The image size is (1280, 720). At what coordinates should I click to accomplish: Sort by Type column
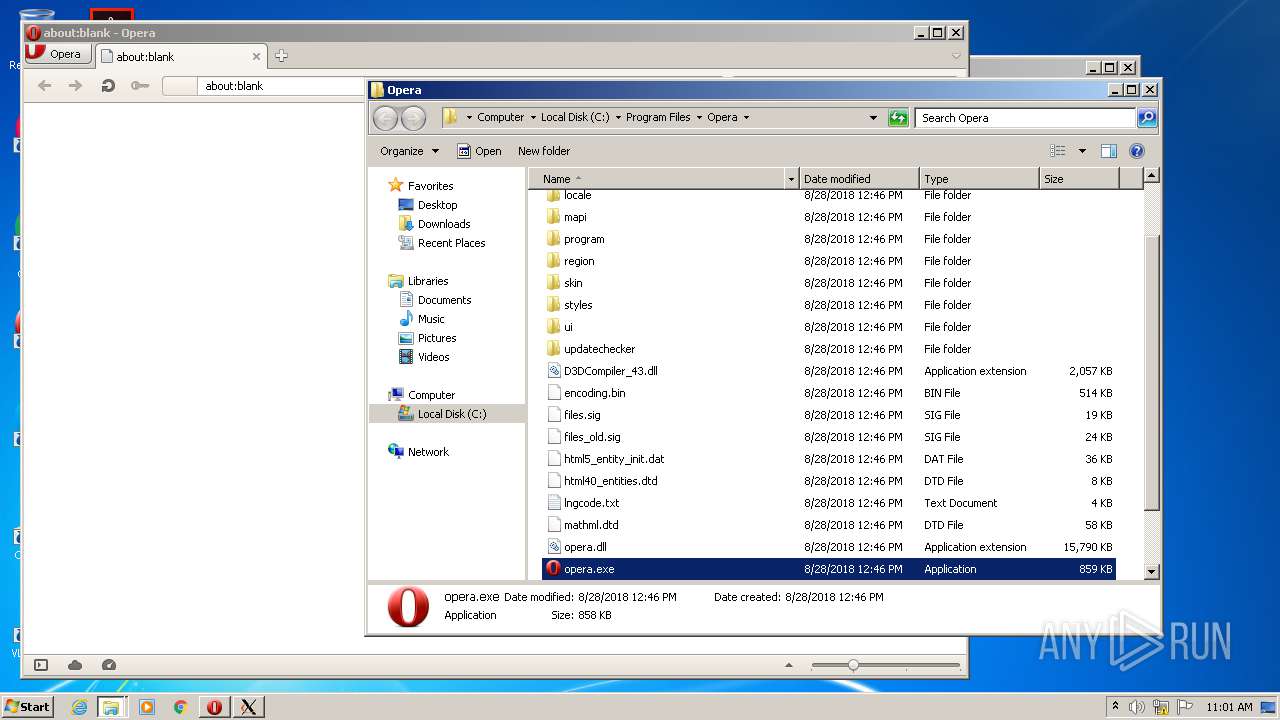pyautogui.click(x=979, y=179)
